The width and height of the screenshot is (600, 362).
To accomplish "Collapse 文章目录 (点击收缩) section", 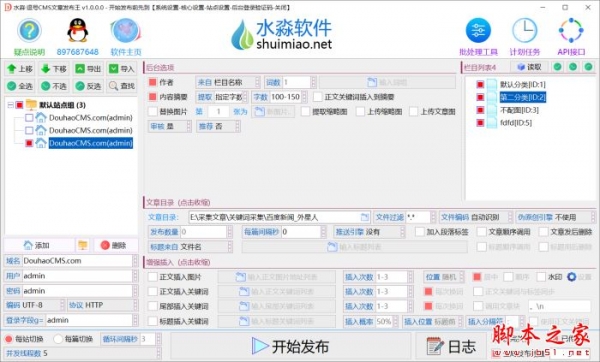I will [x=178, y=202].
